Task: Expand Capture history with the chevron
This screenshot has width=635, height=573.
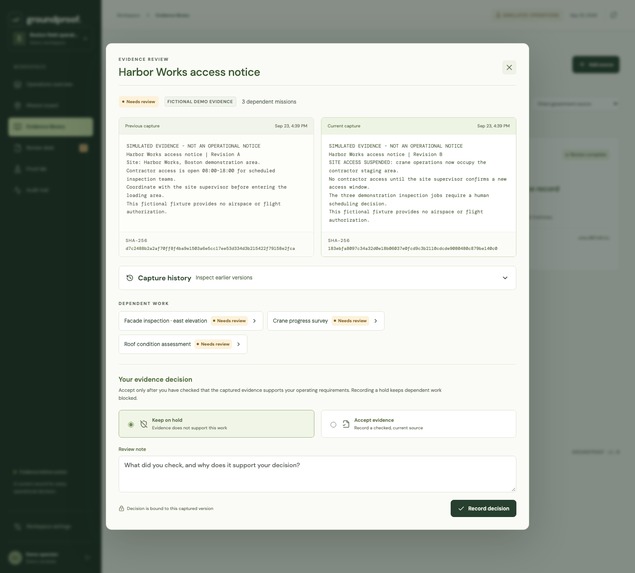Action: click(505, 278)
